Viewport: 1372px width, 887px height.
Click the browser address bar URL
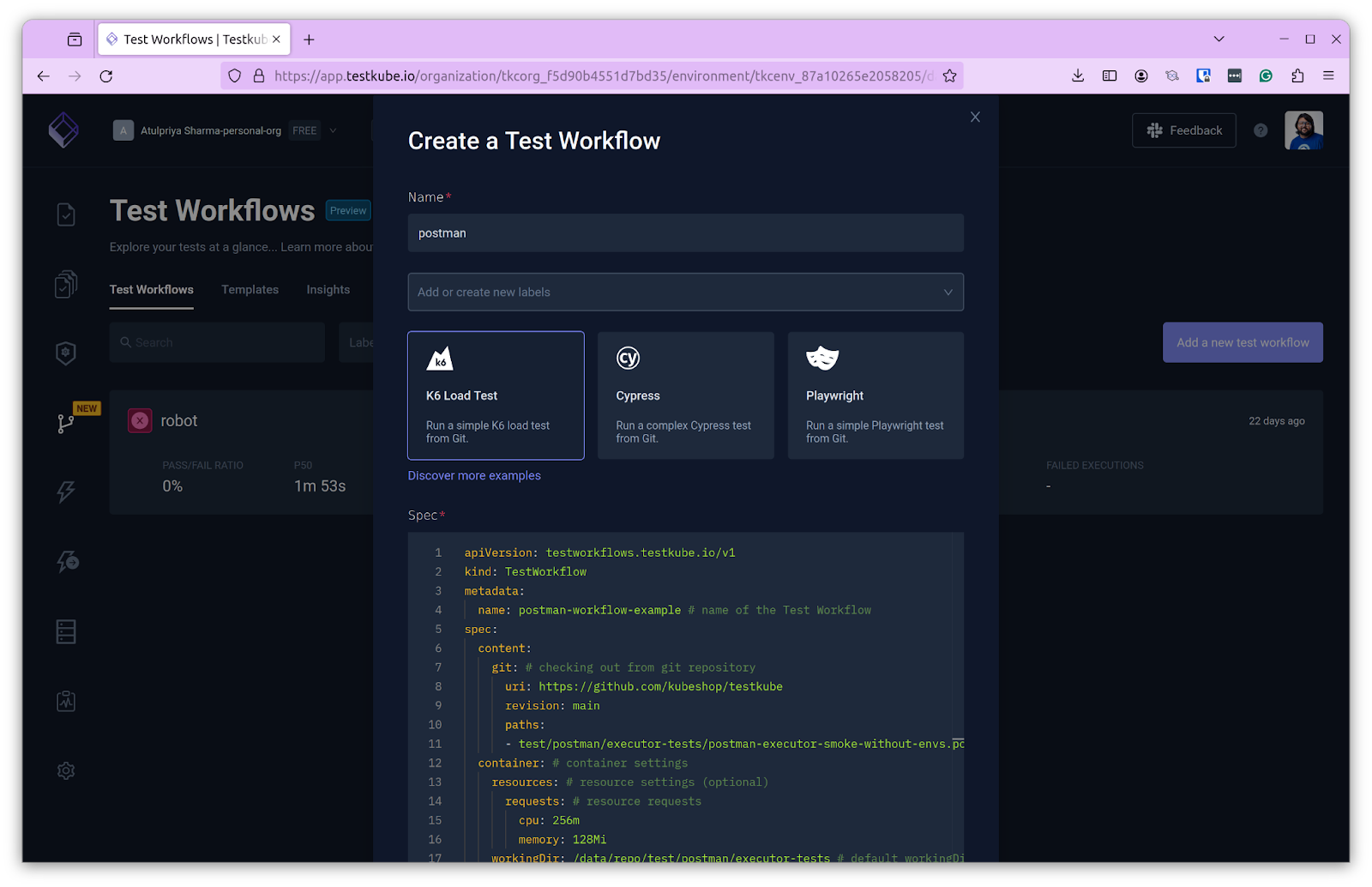click(x=604, y=76)
